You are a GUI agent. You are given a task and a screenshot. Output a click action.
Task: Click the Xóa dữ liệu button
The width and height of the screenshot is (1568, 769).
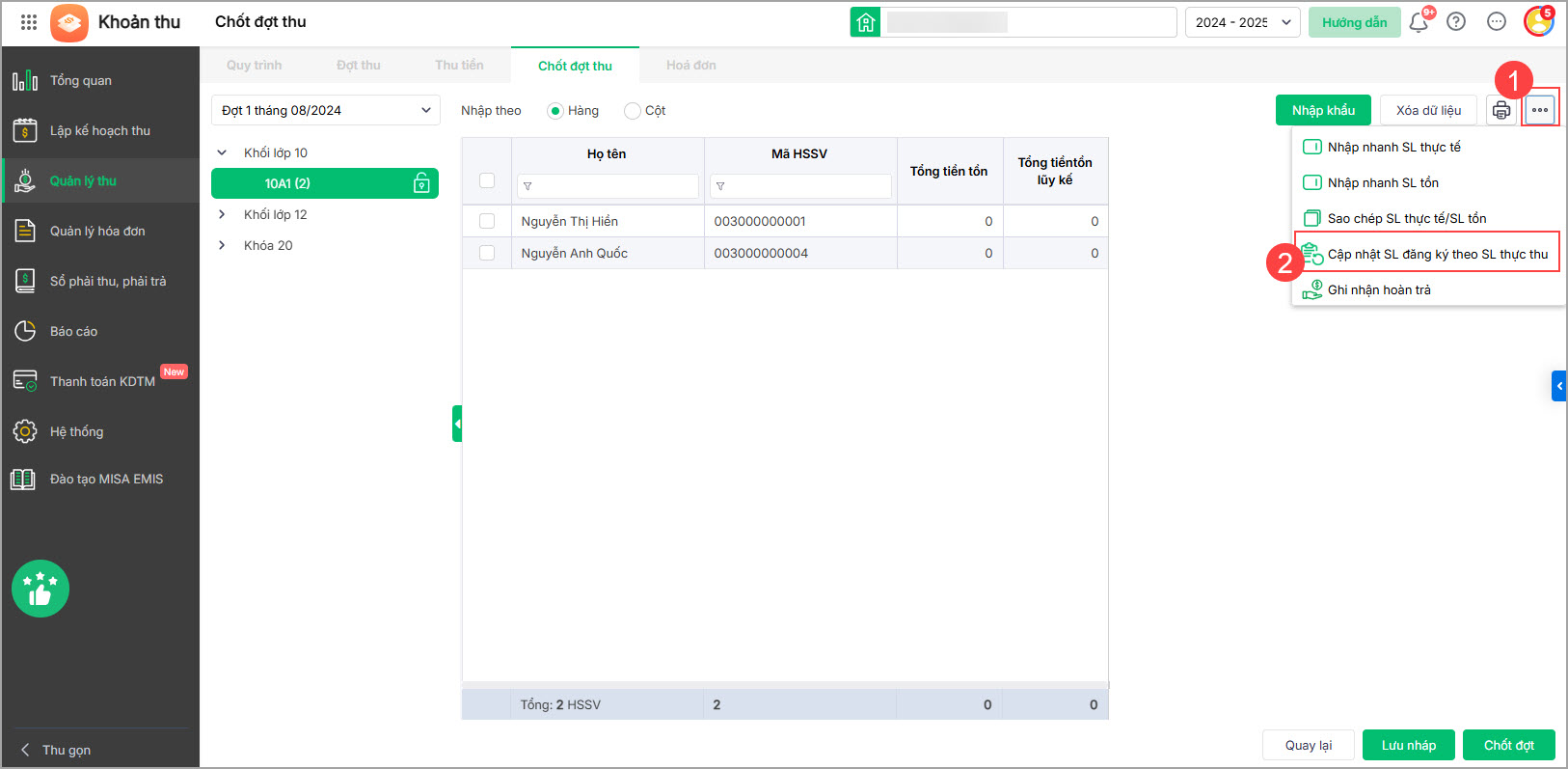[x=1428, y=110]
